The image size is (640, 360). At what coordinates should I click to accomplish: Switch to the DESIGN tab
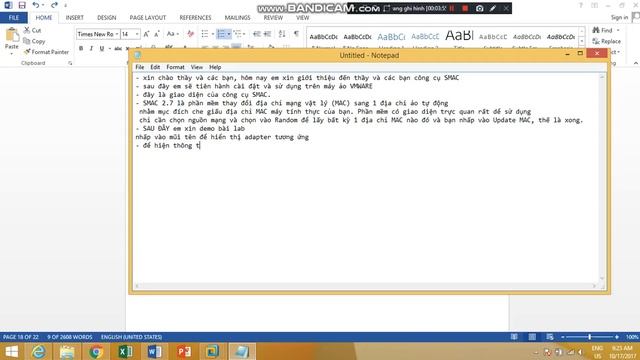[107, 18]
